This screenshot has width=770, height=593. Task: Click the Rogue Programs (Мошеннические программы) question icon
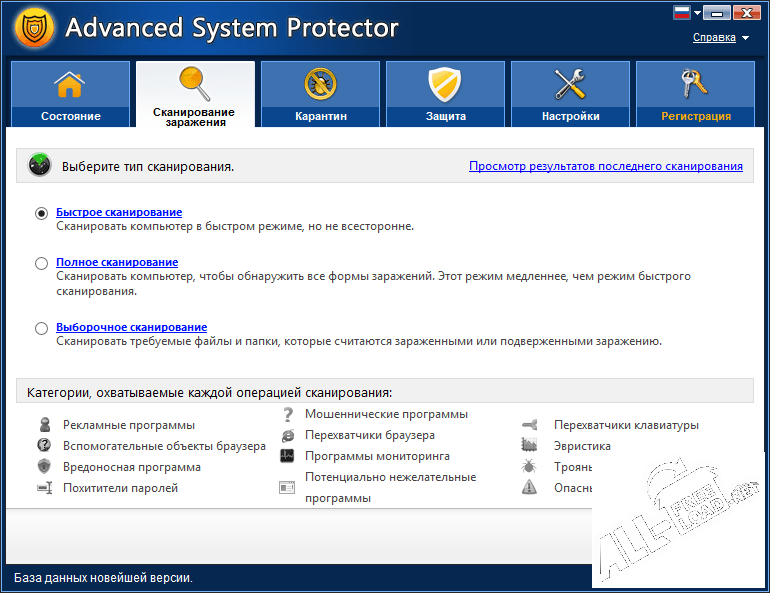tap(287, 414)
